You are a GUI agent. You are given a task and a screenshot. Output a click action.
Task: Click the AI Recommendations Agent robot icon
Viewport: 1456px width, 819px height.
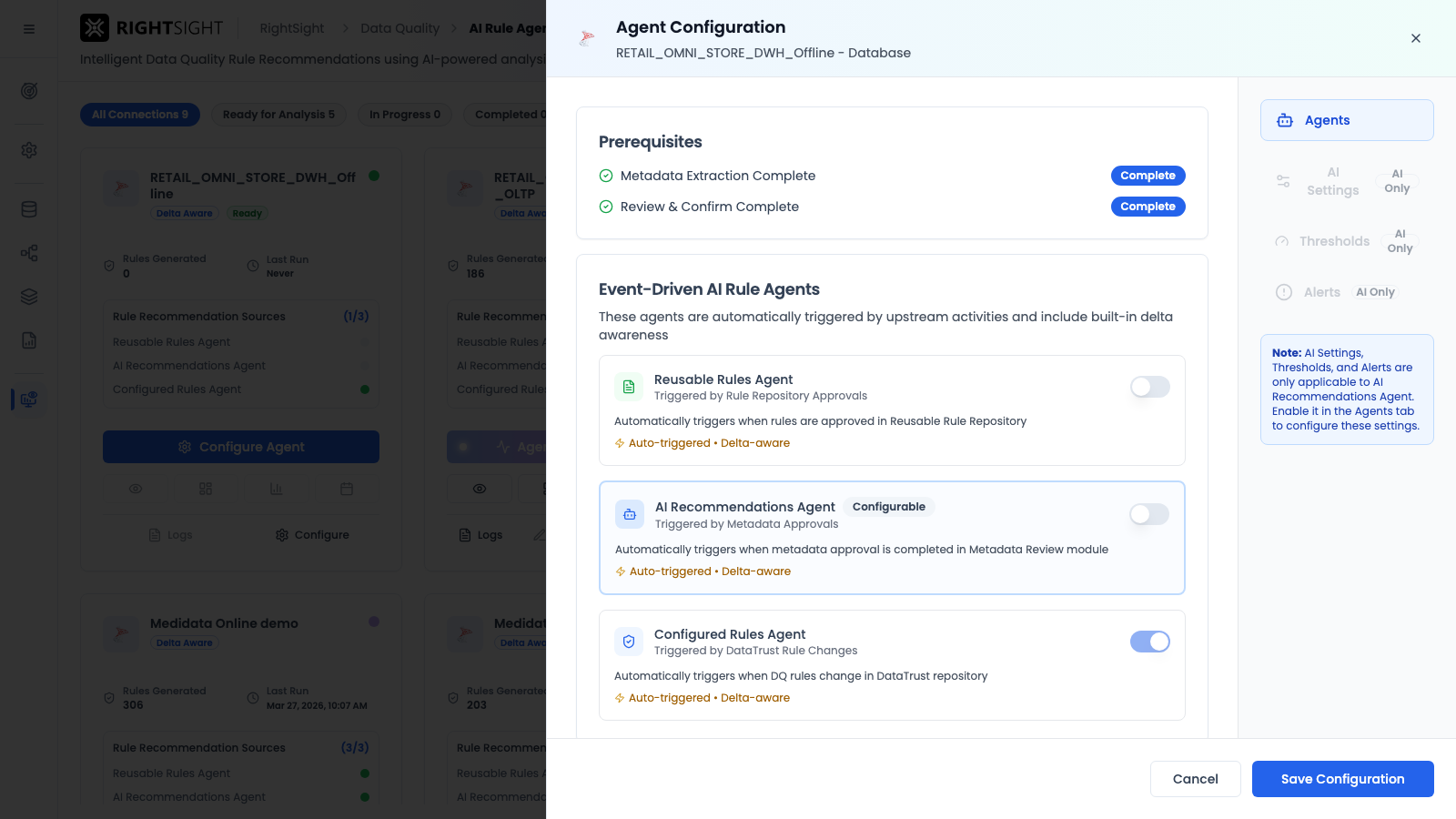(630, 514)
